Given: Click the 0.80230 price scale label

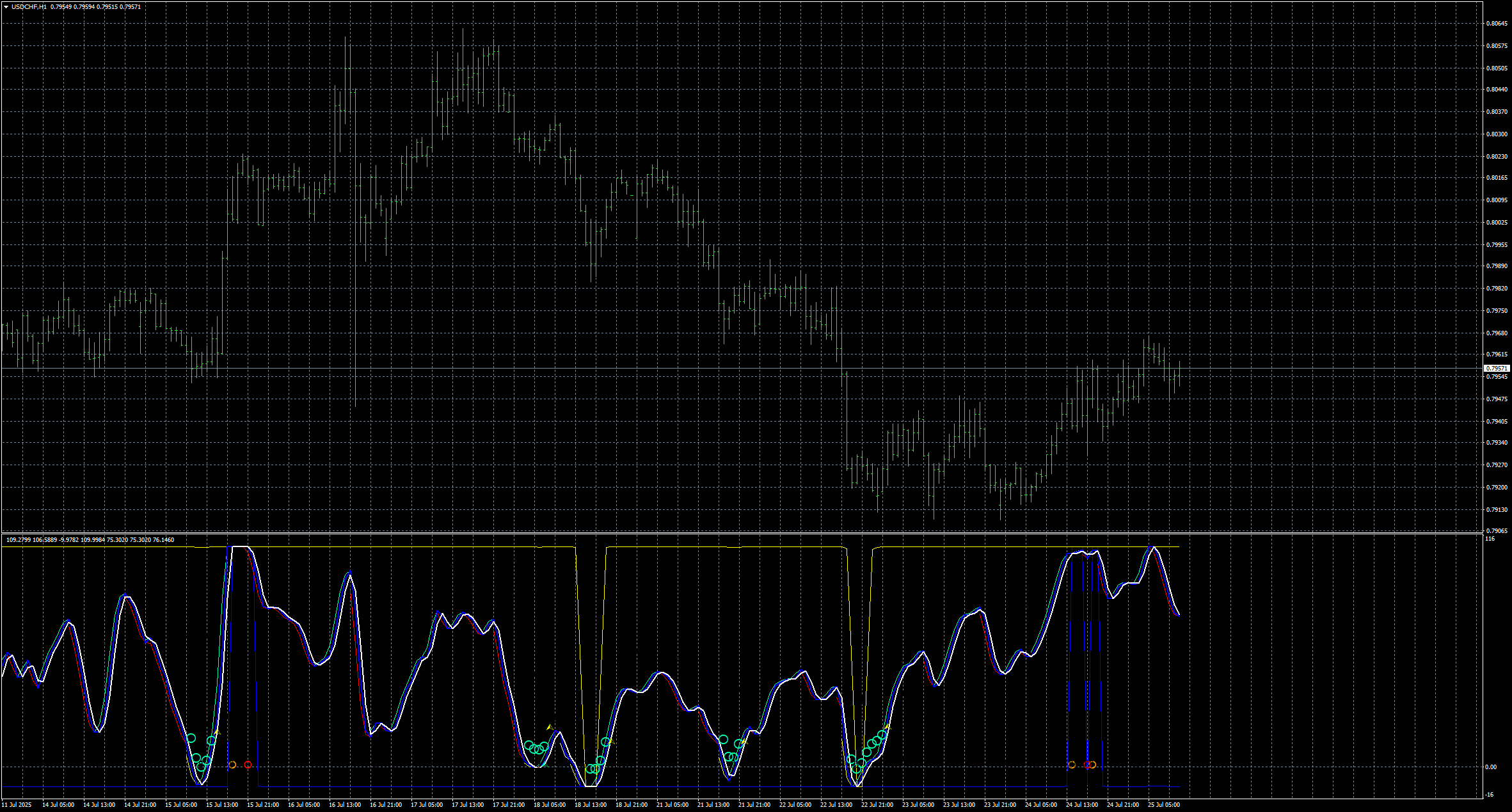Looking at the screenshot, I should [x=1497, y=156].
